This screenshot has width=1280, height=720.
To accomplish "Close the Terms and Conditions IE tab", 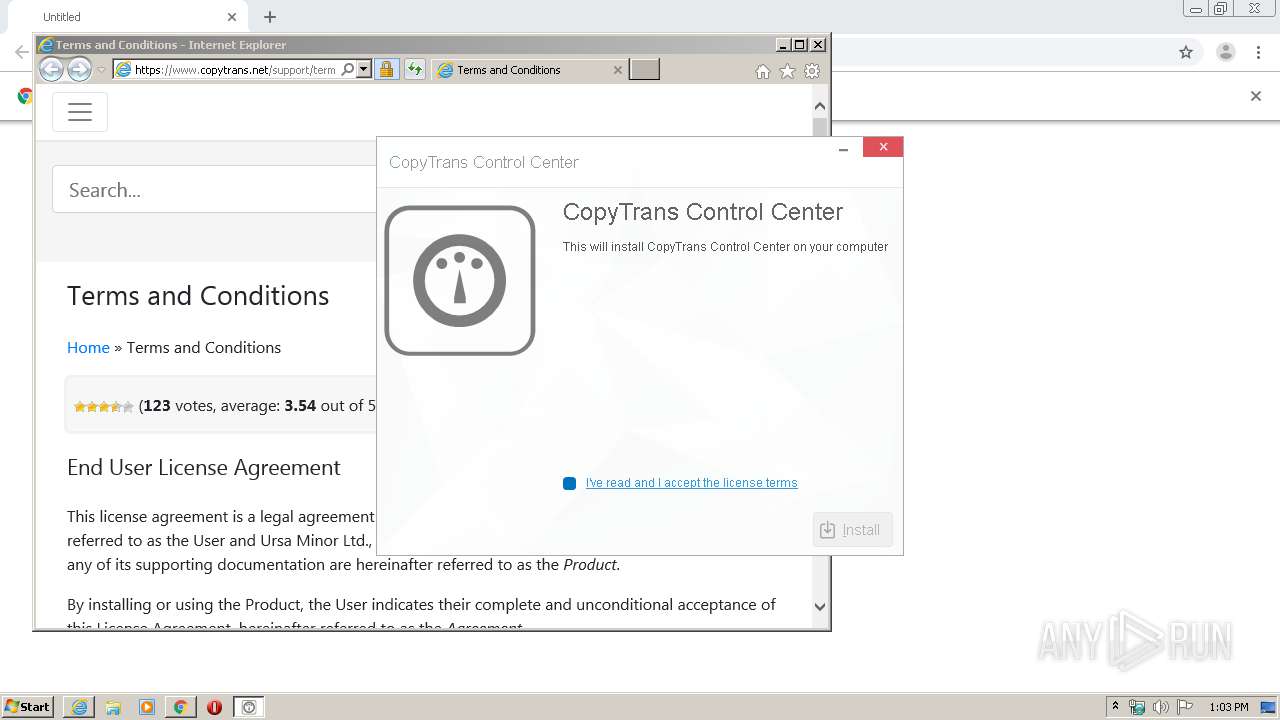I will click(617, 70).
